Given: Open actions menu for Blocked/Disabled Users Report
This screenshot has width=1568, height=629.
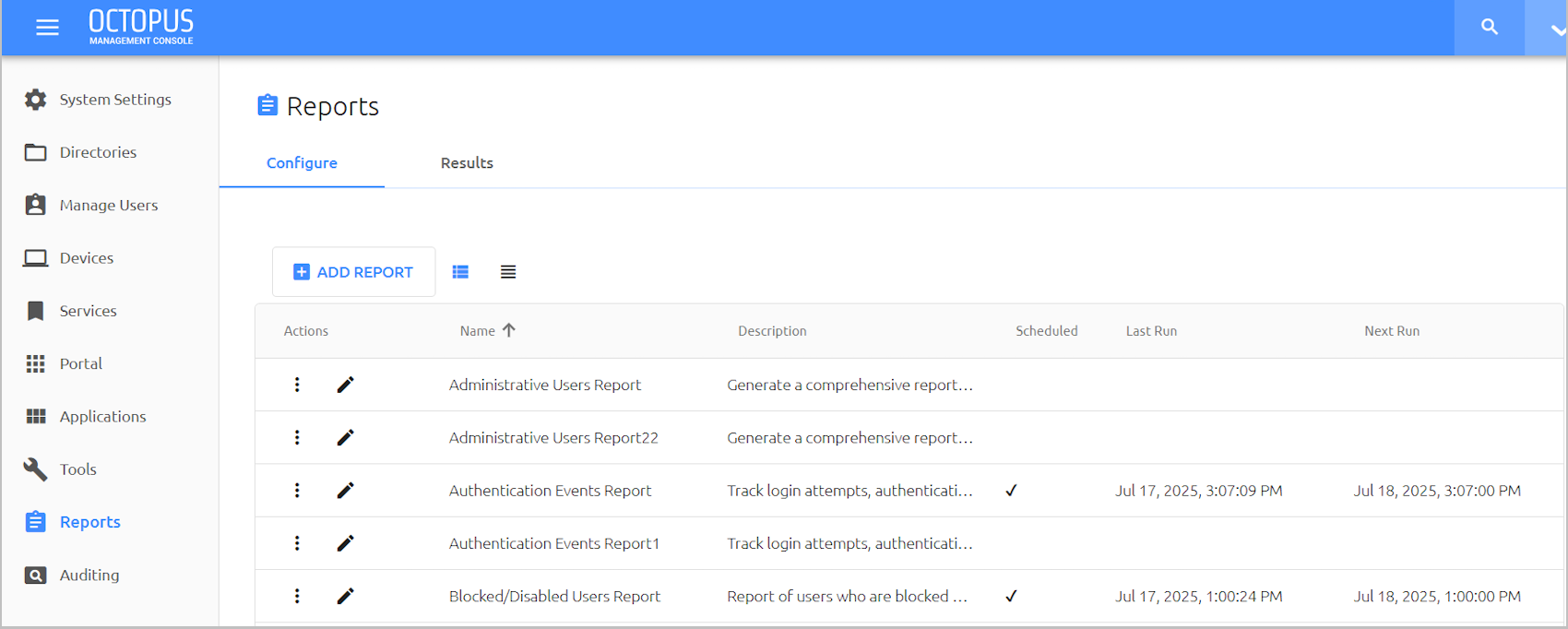Looking at the screenshot, I should pyautogui.click(x=297, y=596).
